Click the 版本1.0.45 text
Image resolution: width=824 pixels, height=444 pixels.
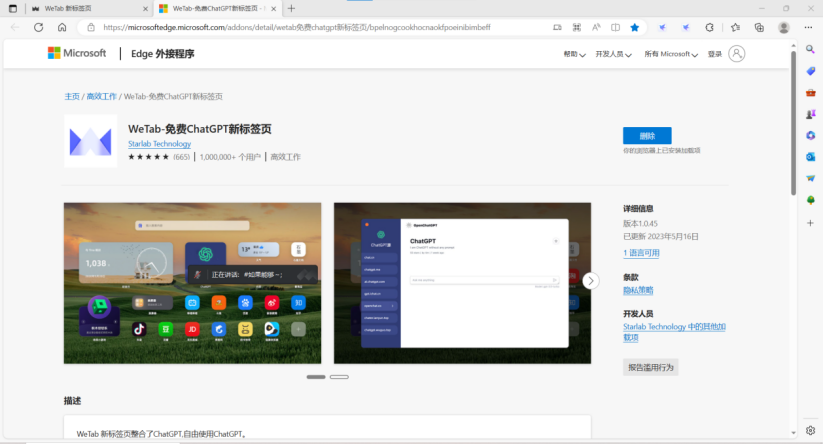[640, 223]
